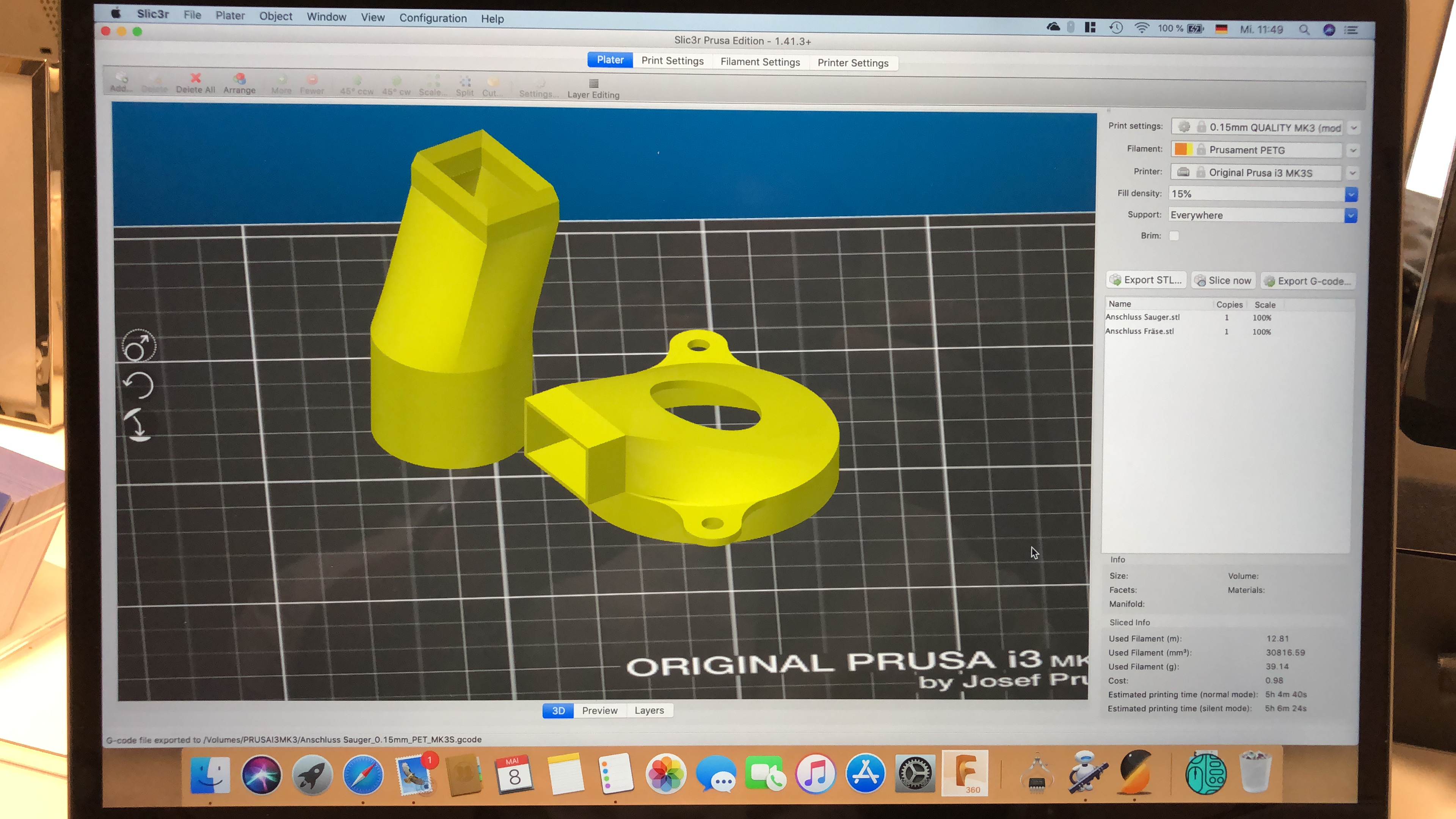Enable the Brim checkbox

pyautogui.click(x=1174, y=236)
